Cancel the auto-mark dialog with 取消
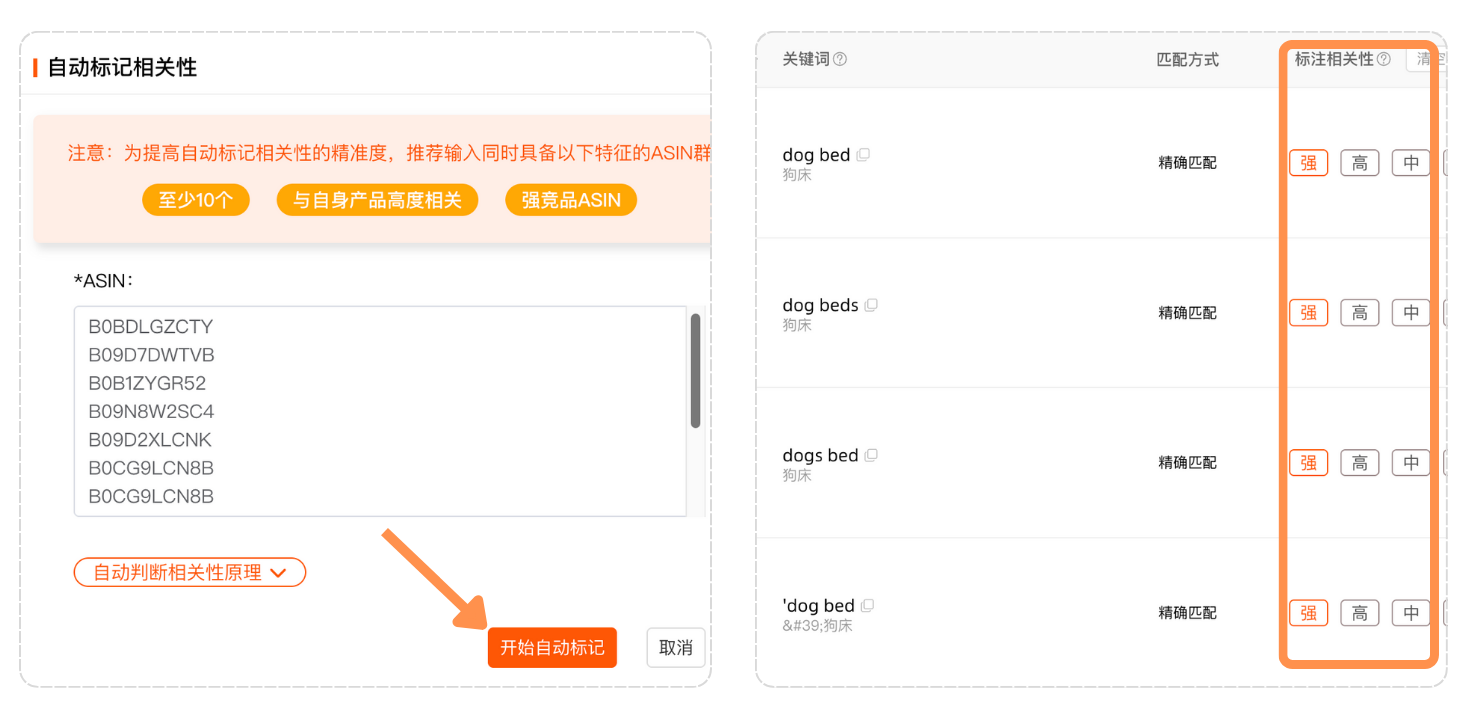Viewport: 1472px width, 708px height. coord(676,648)
